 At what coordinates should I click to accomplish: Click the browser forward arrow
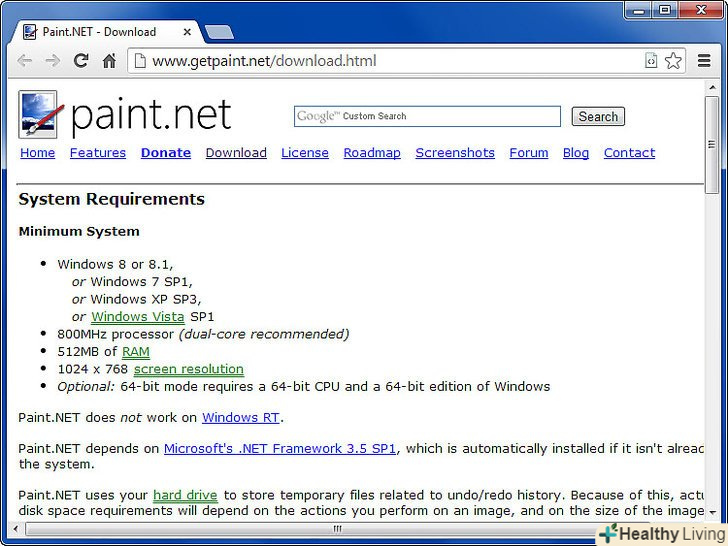(52, 61)
